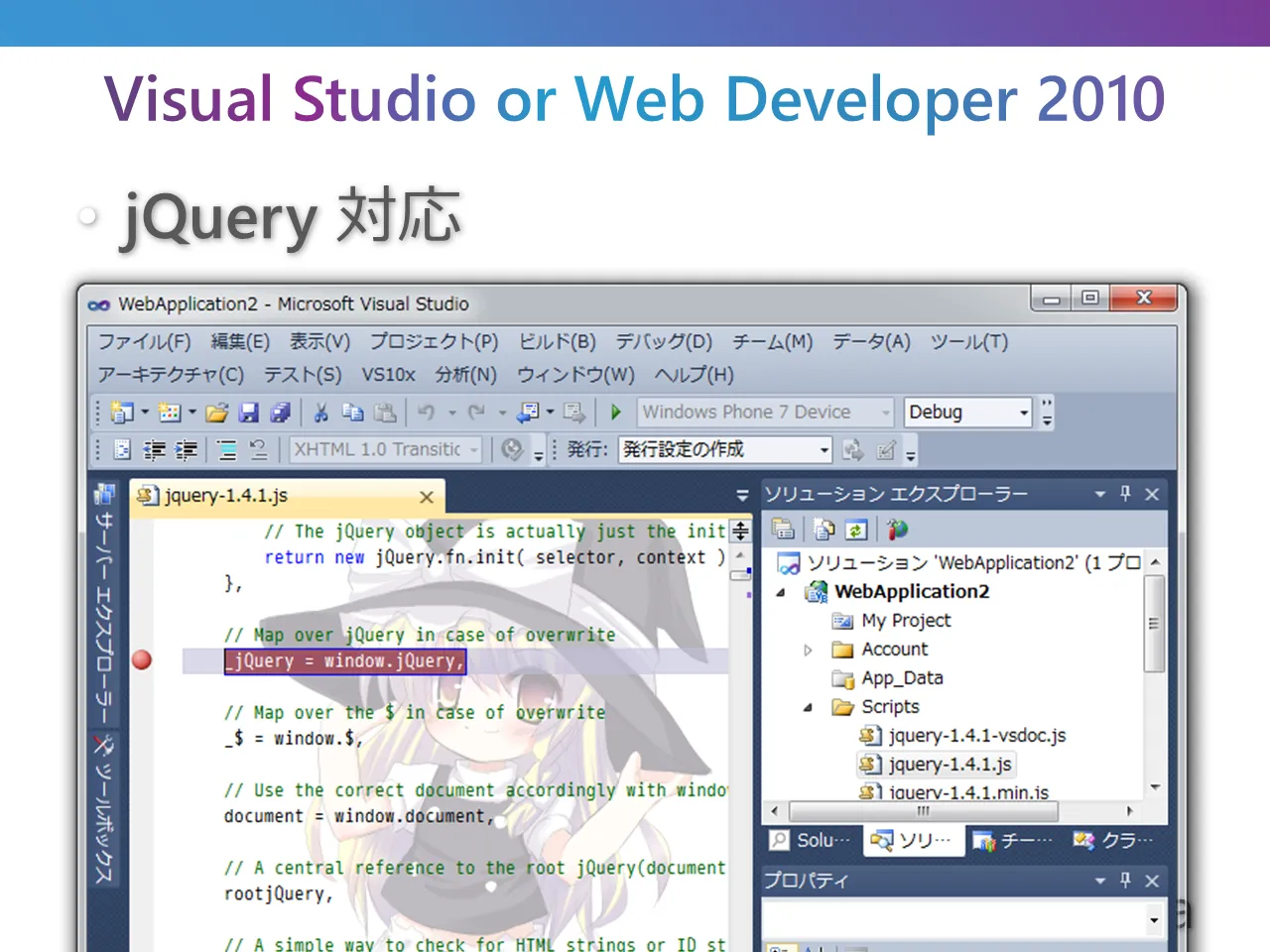Screen dimensions: 1270x952
Task: Save the file with the floppy icon
Action: pyautogui.click(x=249, y=412)
